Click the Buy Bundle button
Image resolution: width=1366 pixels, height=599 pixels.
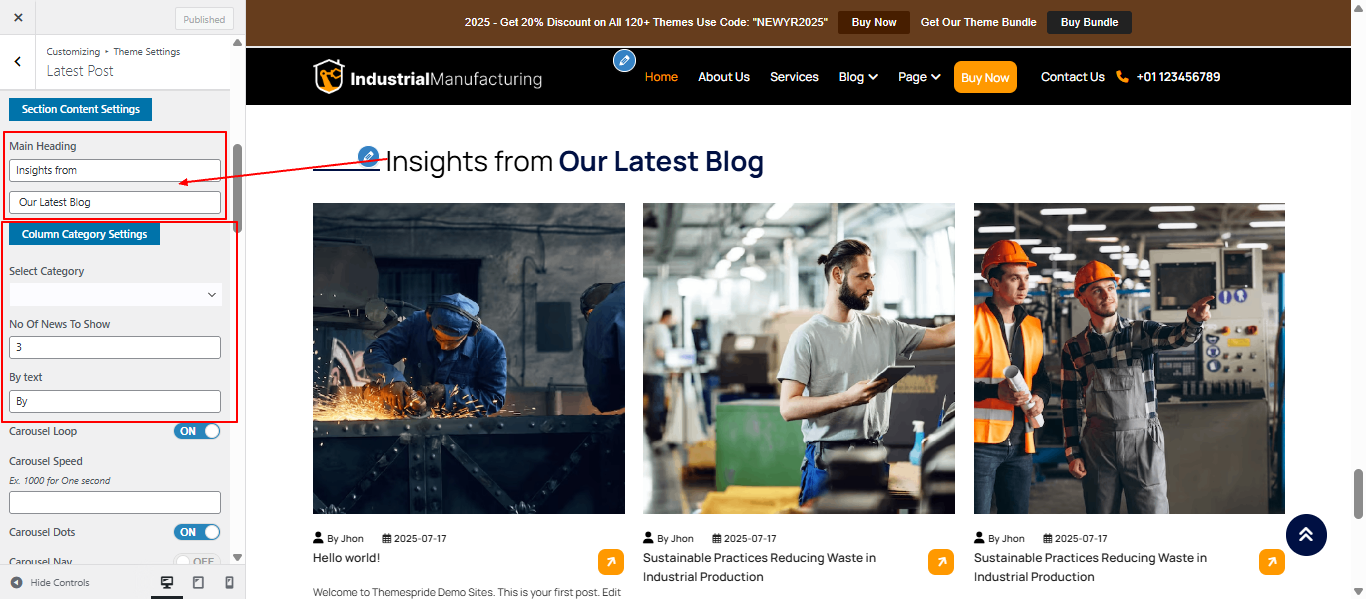tap(1089, 22)
